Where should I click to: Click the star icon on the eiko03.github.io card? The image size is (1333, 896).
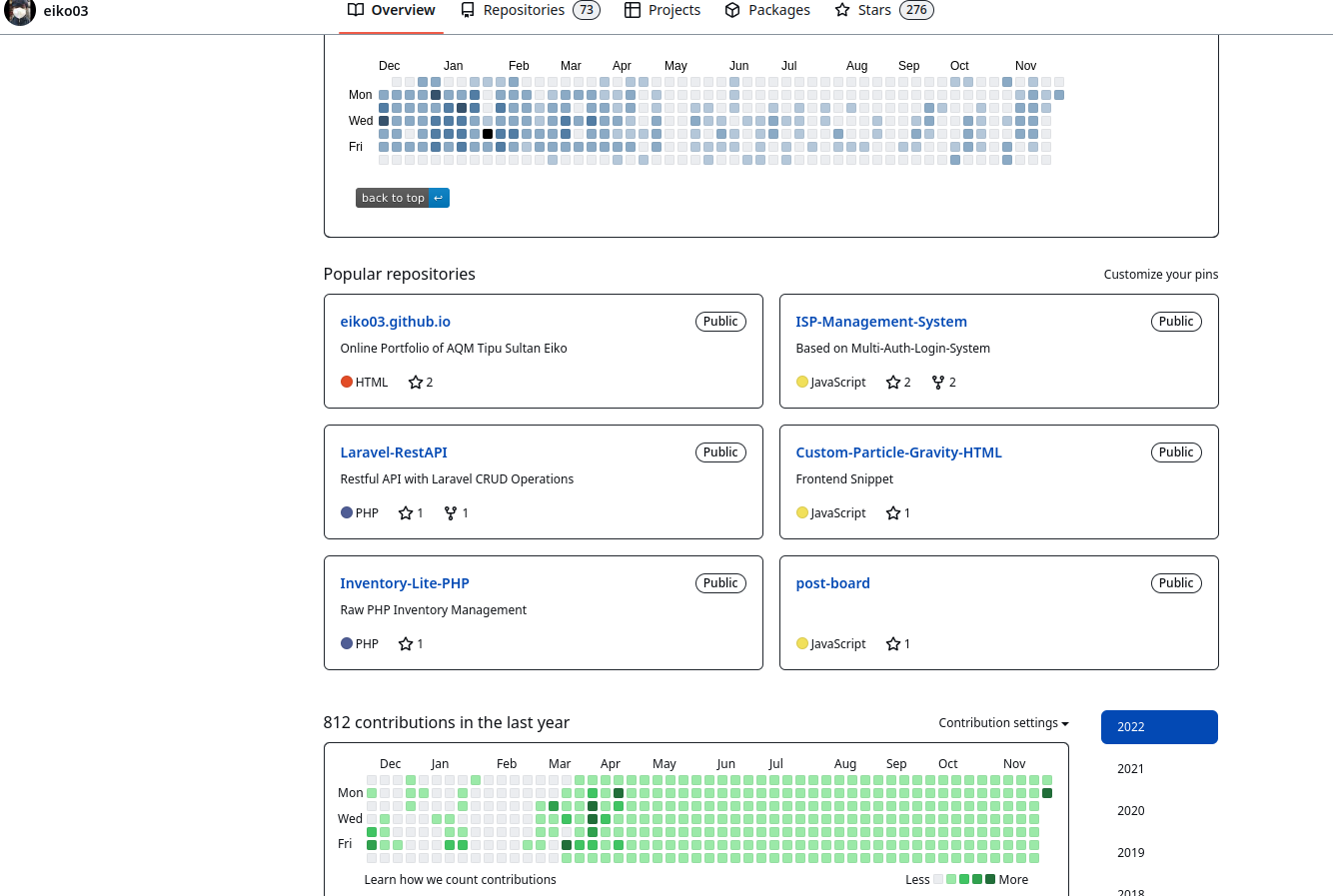(x=414, y=382)
